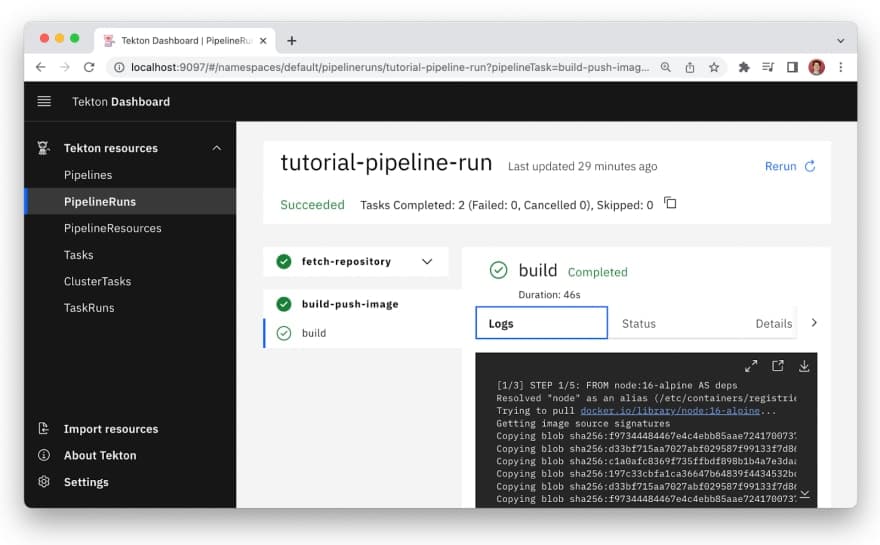Image resolution: width=880 pixels, height=545 pixels.
Task: Click the Rerun circular arrow icon
Action: coord(810,166)
